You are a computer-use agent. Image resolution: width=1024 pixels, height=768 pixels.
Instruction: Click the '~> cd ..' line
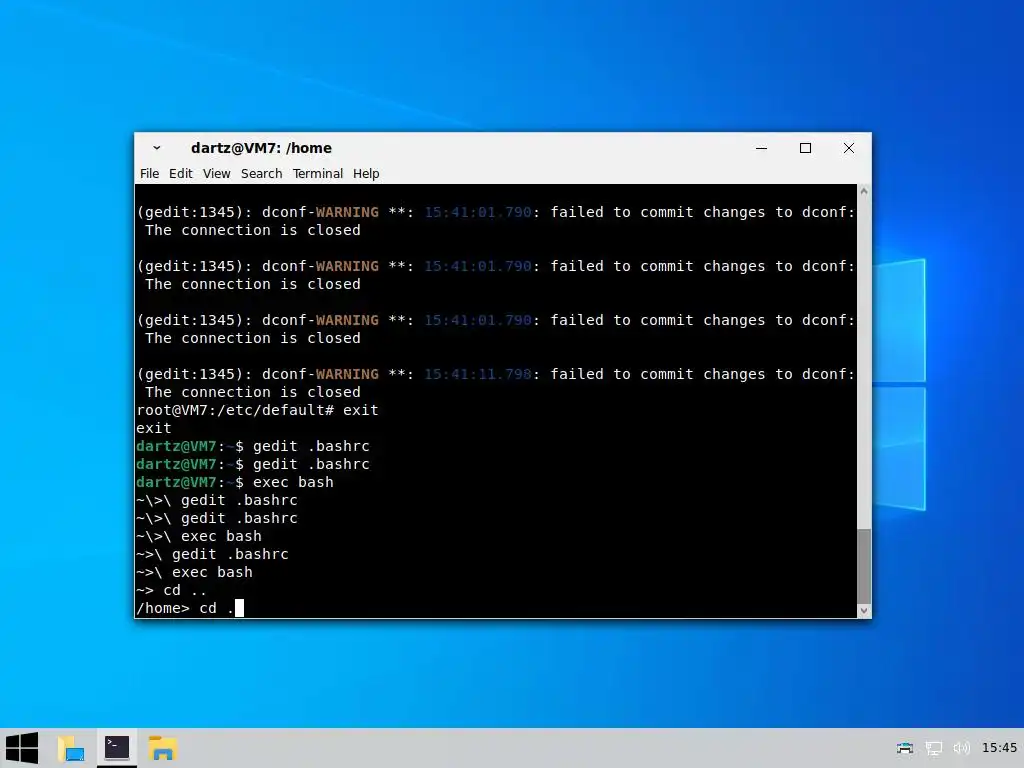[171, 590]
